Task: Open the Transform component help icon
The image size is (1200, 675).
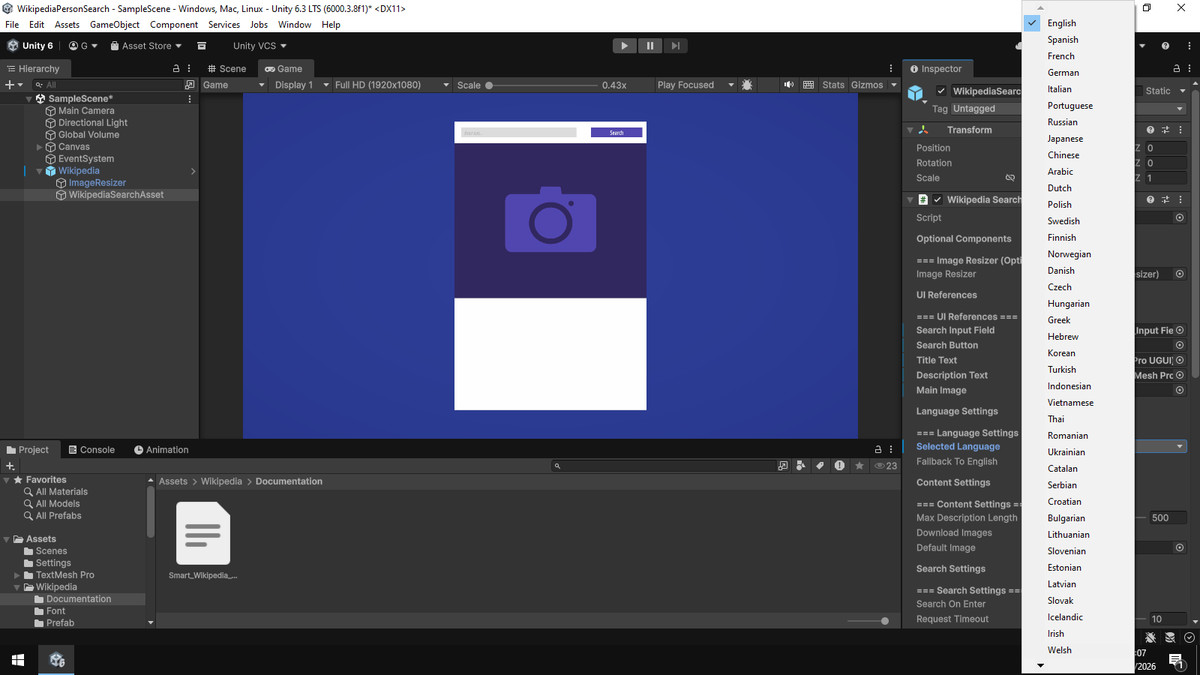Action: click(1151, 130)
